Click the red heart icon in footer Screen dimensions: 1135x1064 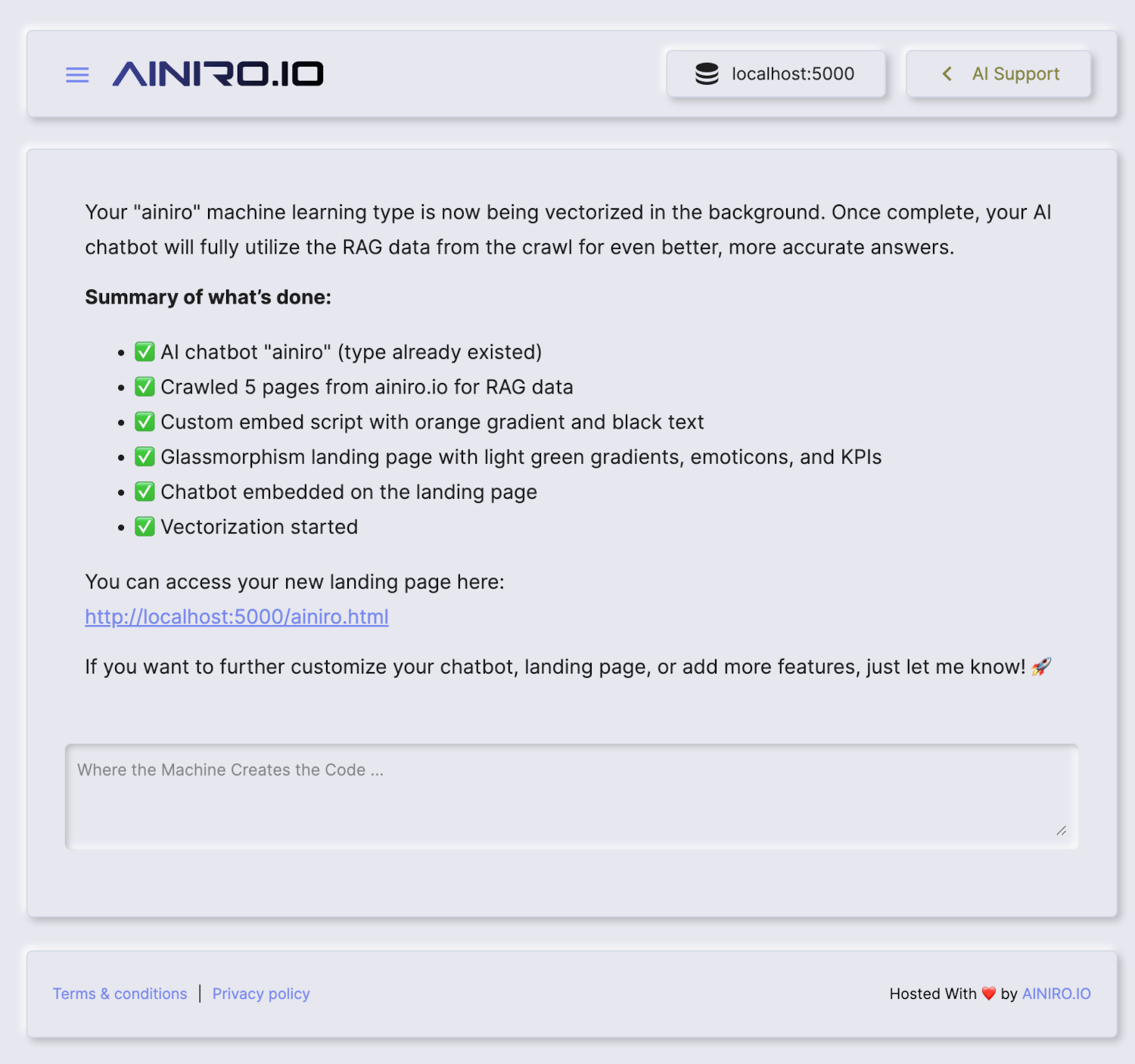988,994
